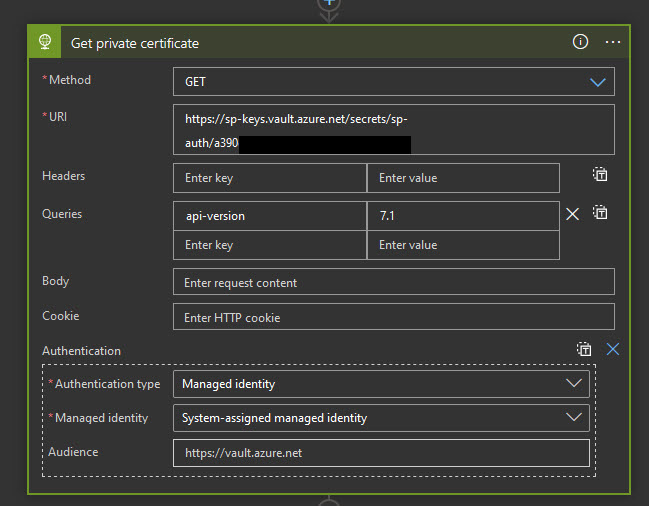Open the Authentication type dropdown
649x506 pixels.
tap(380, 383)
